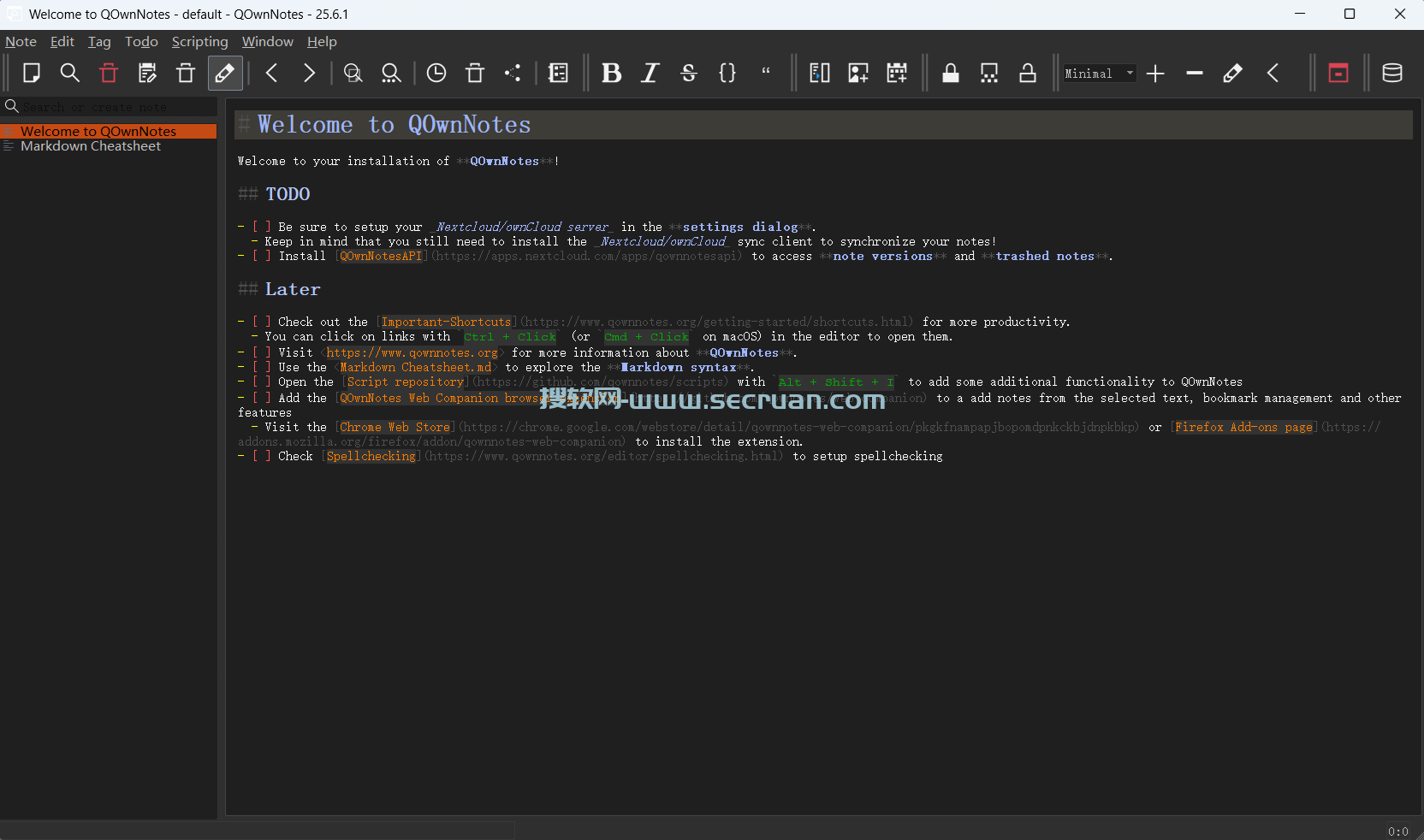Click the https://www.qownnotes.org link

click(412, 352)
